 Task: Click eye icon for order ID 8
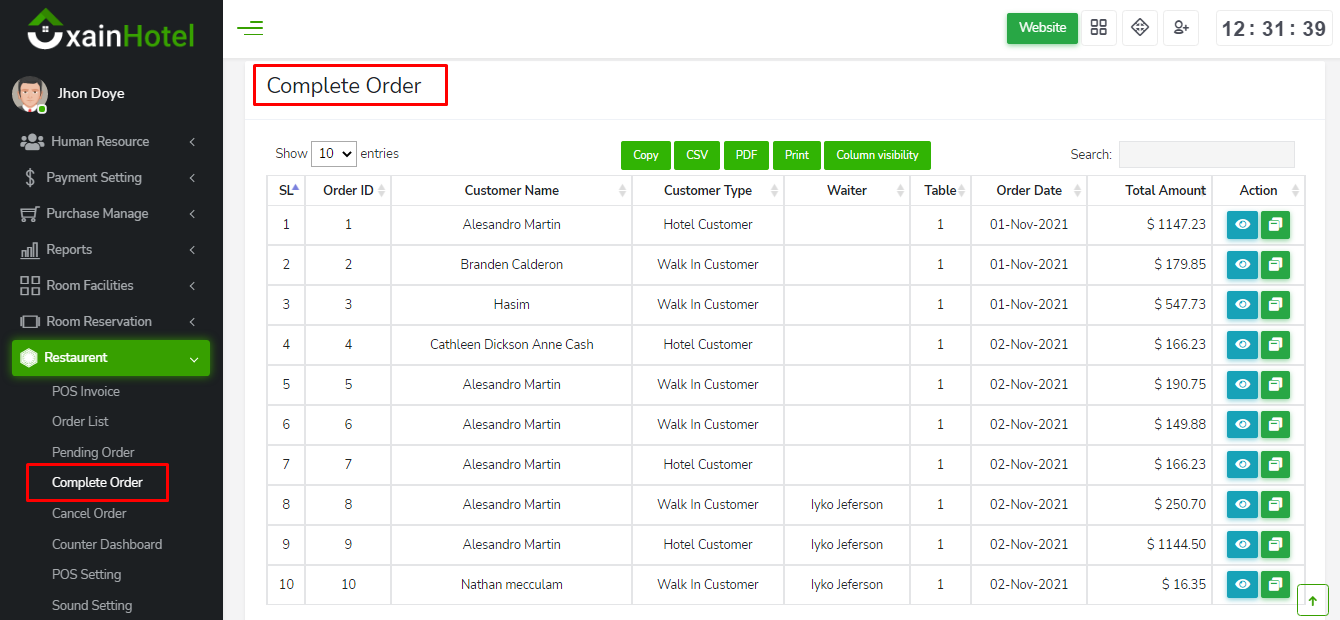click(1243, 505)
